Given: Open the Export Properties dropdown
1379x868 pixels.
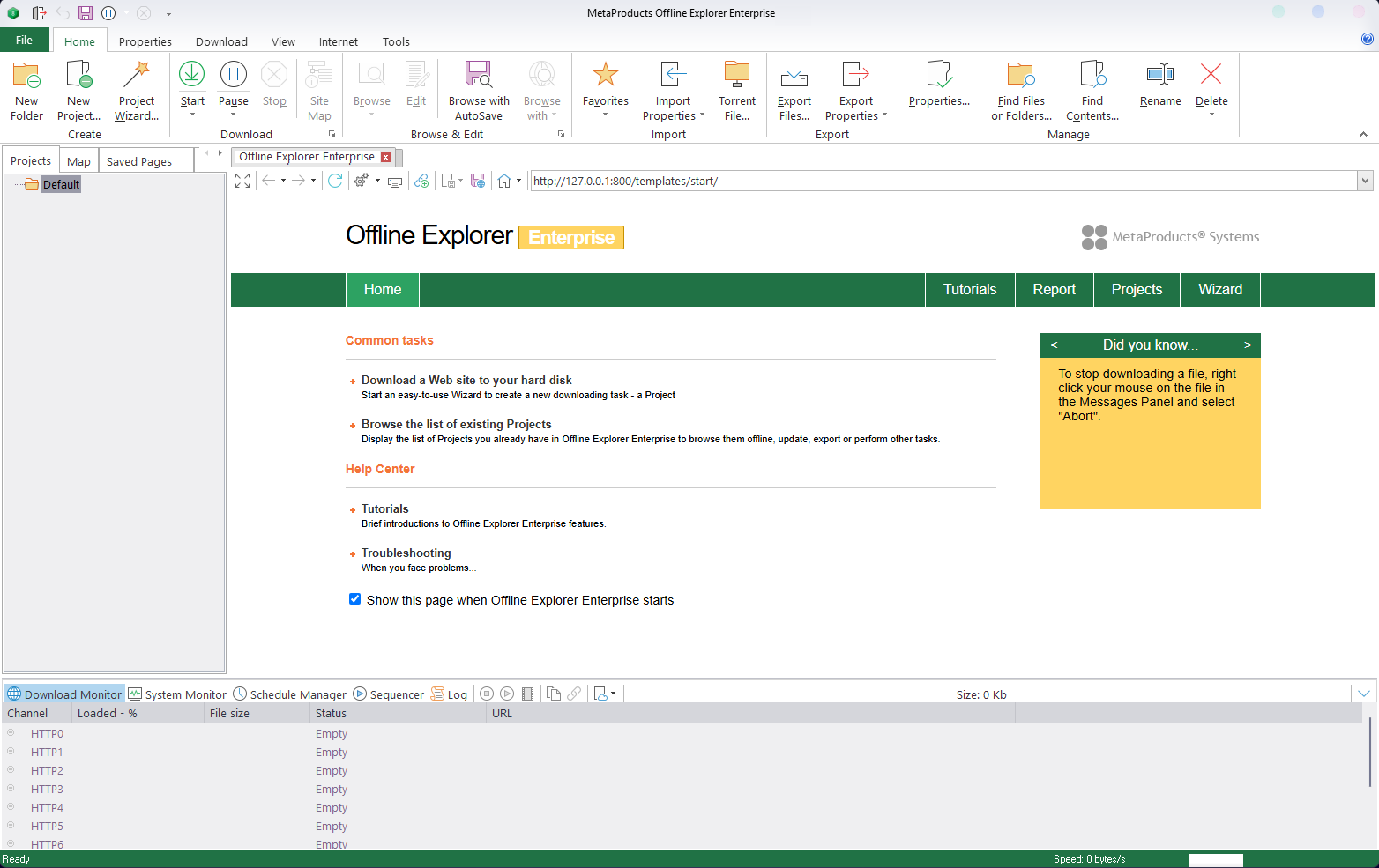Looking at the screenshot, I should click(884, 115).
